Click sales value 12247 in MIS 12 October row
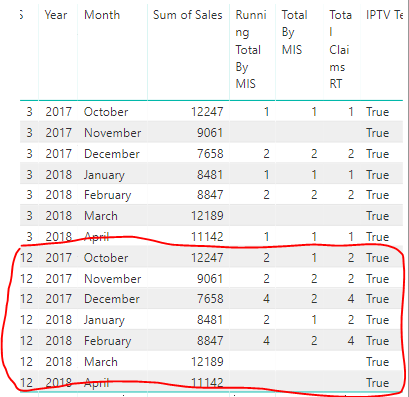Viewport: 409px width, 397px height. pos(207,258)
